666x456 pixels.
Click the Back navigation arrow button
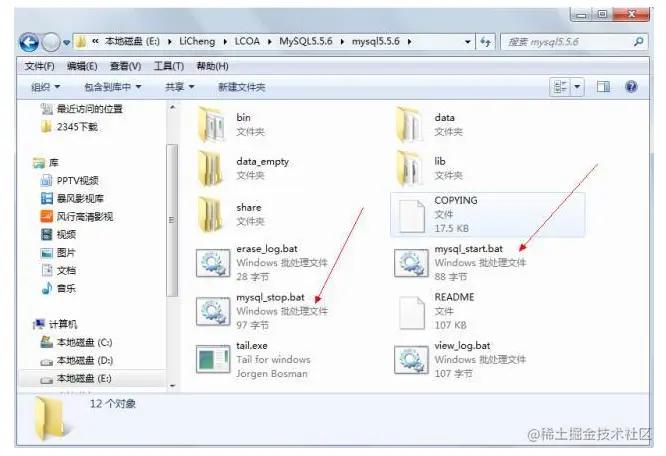(x=29, y=42)
